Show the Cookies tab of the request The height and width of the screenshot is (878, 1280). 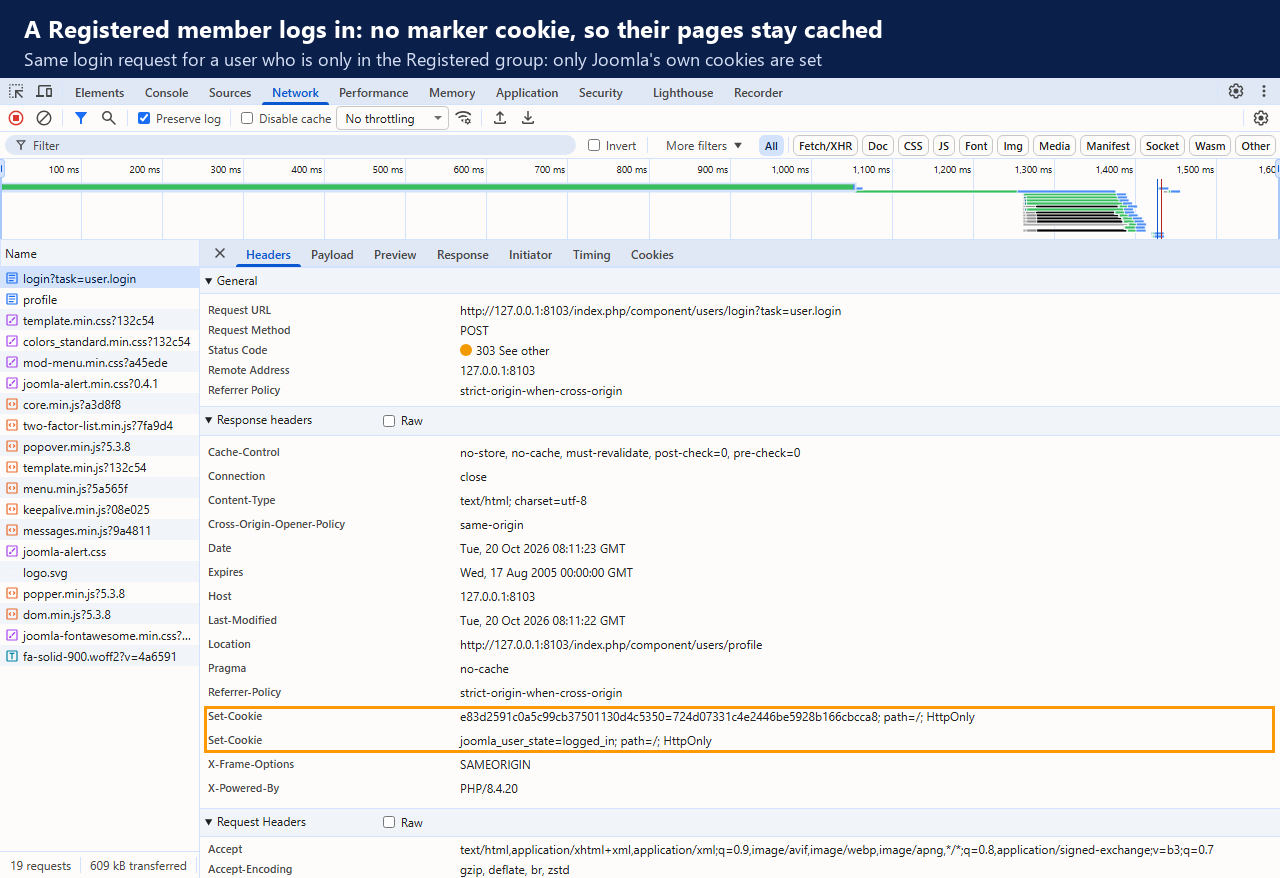652,255
